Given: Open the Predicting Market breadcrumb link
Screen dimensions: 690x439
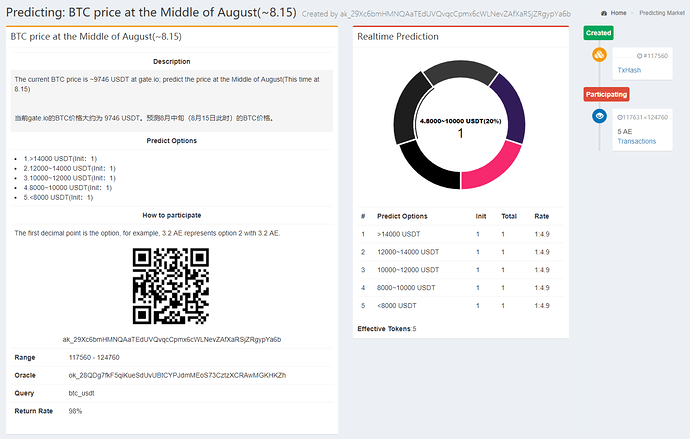Looking at the screenshot, I should pyautogui.click(x=662, y=13).
